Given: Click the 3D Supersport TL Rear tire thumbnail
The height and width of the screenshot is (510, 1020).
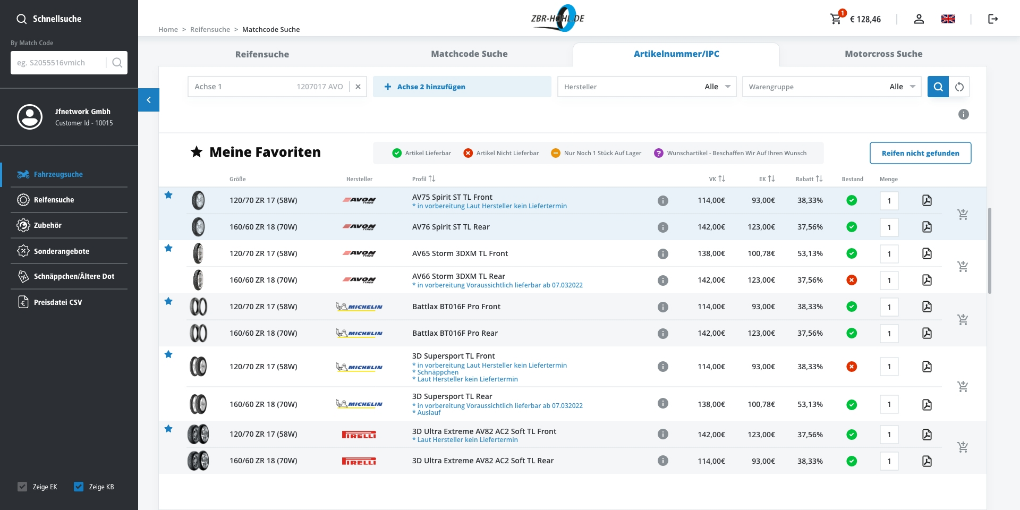Looking at the screenshot, I should click(x=198, y=404).
